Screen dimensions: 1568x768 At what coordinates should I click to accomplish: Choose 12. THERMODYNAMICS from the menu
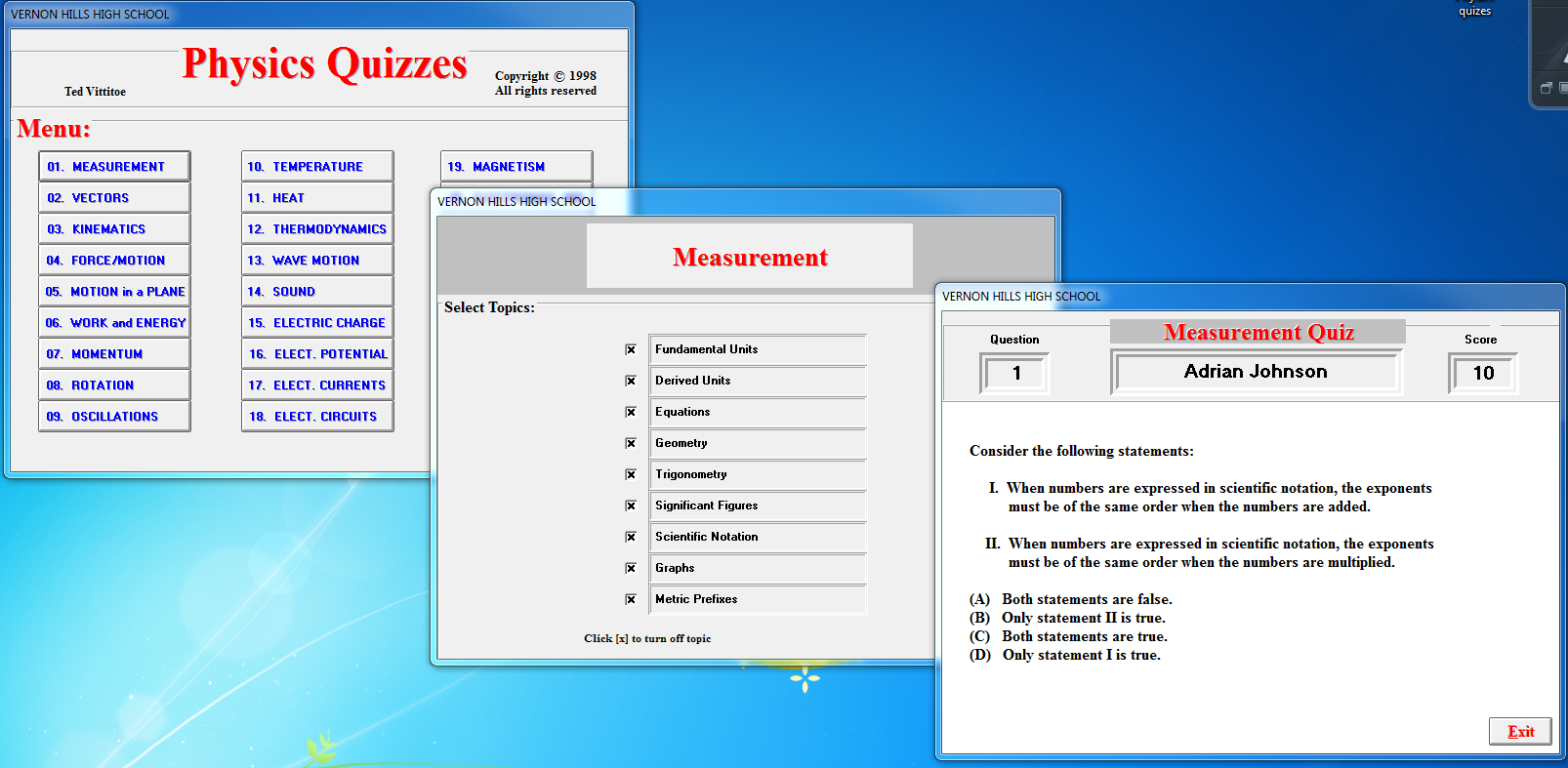coord(317,229)
